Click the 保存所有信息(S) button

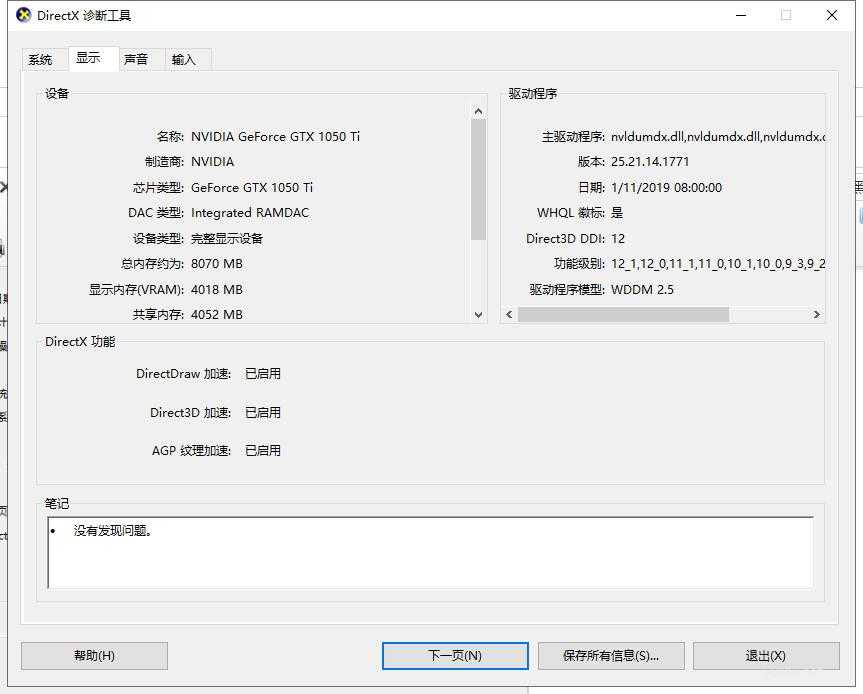click(x=611, y=656)
